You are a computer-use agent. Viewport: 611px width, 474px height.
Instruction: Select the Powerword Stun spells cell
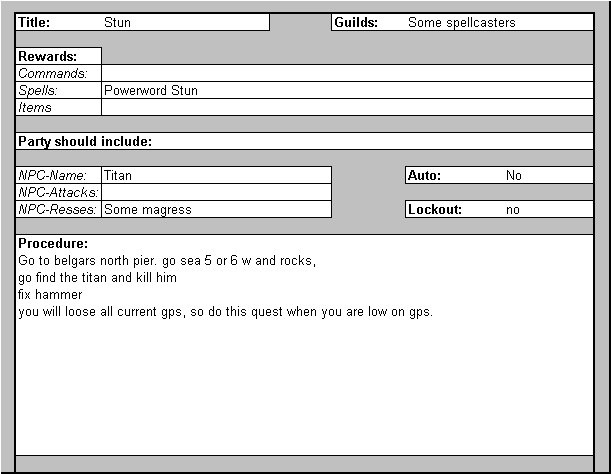tap(347, 90)
